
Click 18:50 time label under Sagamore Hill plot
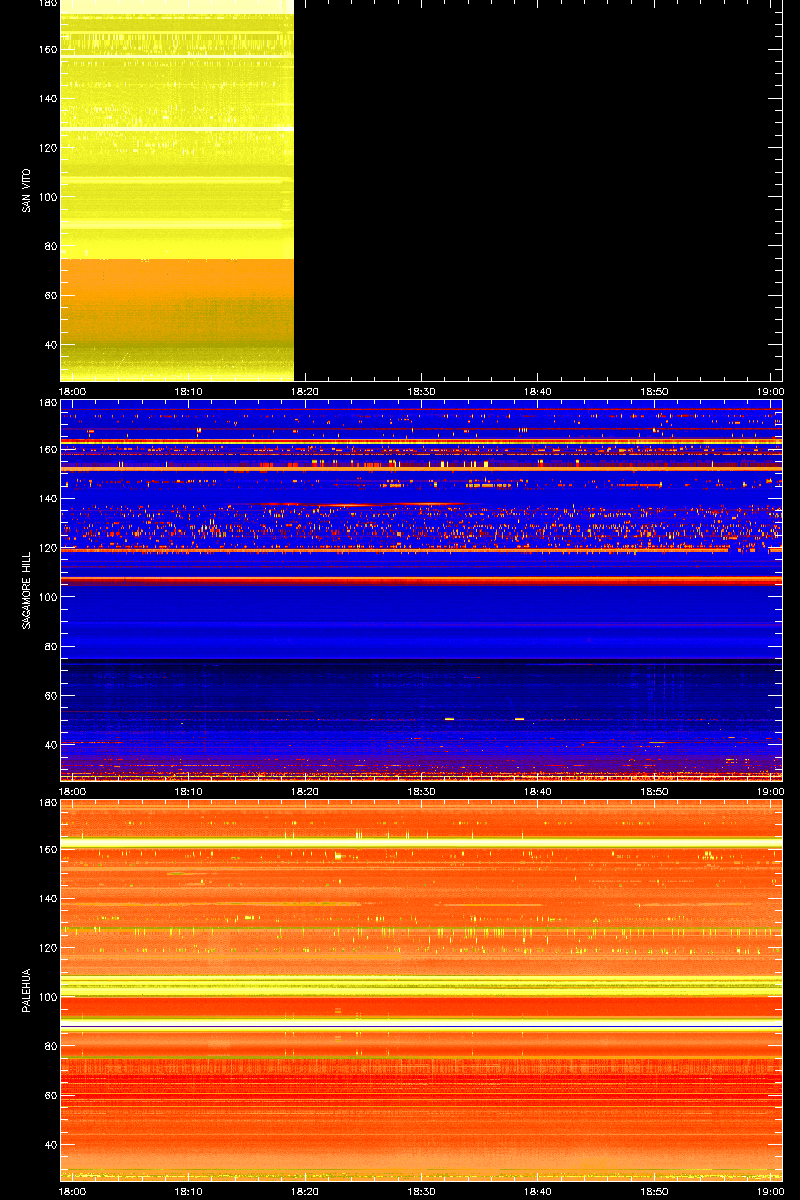point(655,791)
